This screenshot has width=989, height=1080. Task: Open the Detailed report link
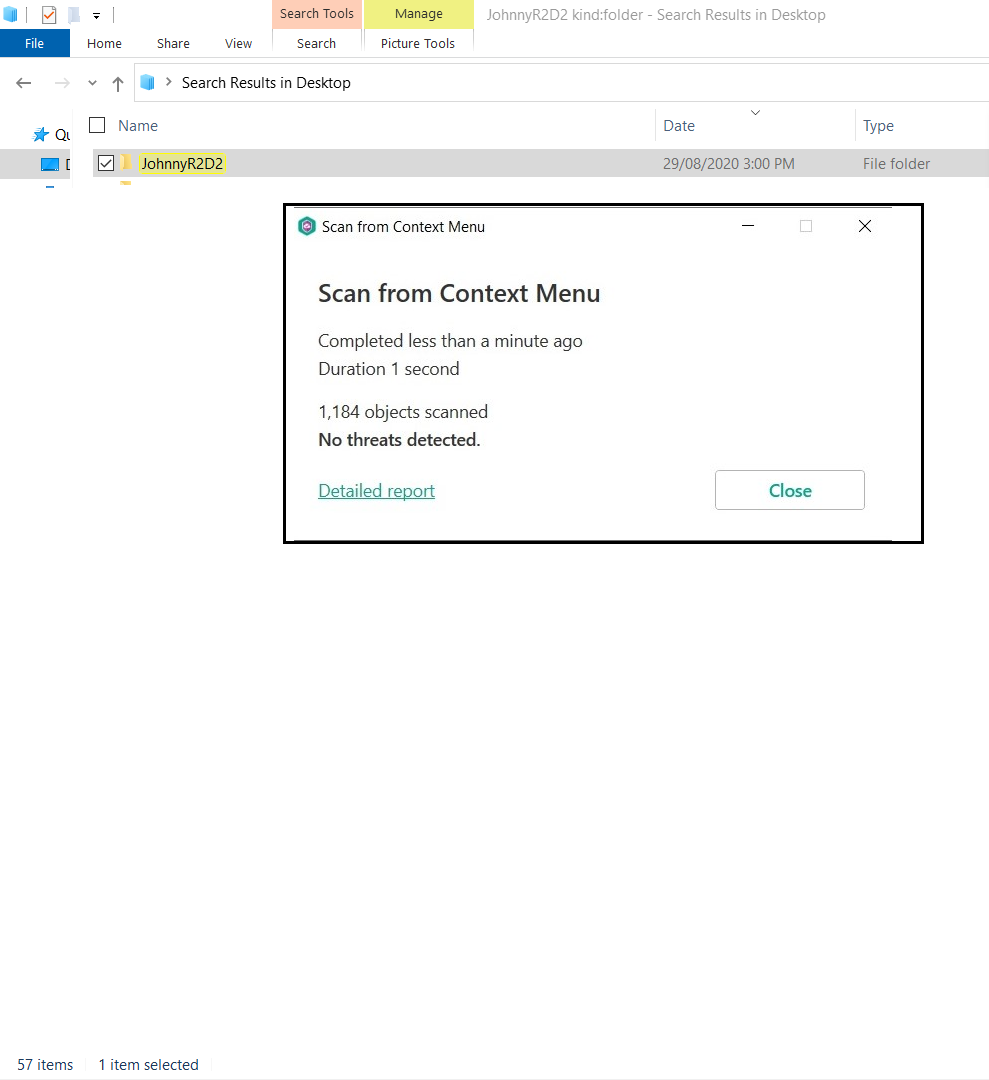click(376, 490)
